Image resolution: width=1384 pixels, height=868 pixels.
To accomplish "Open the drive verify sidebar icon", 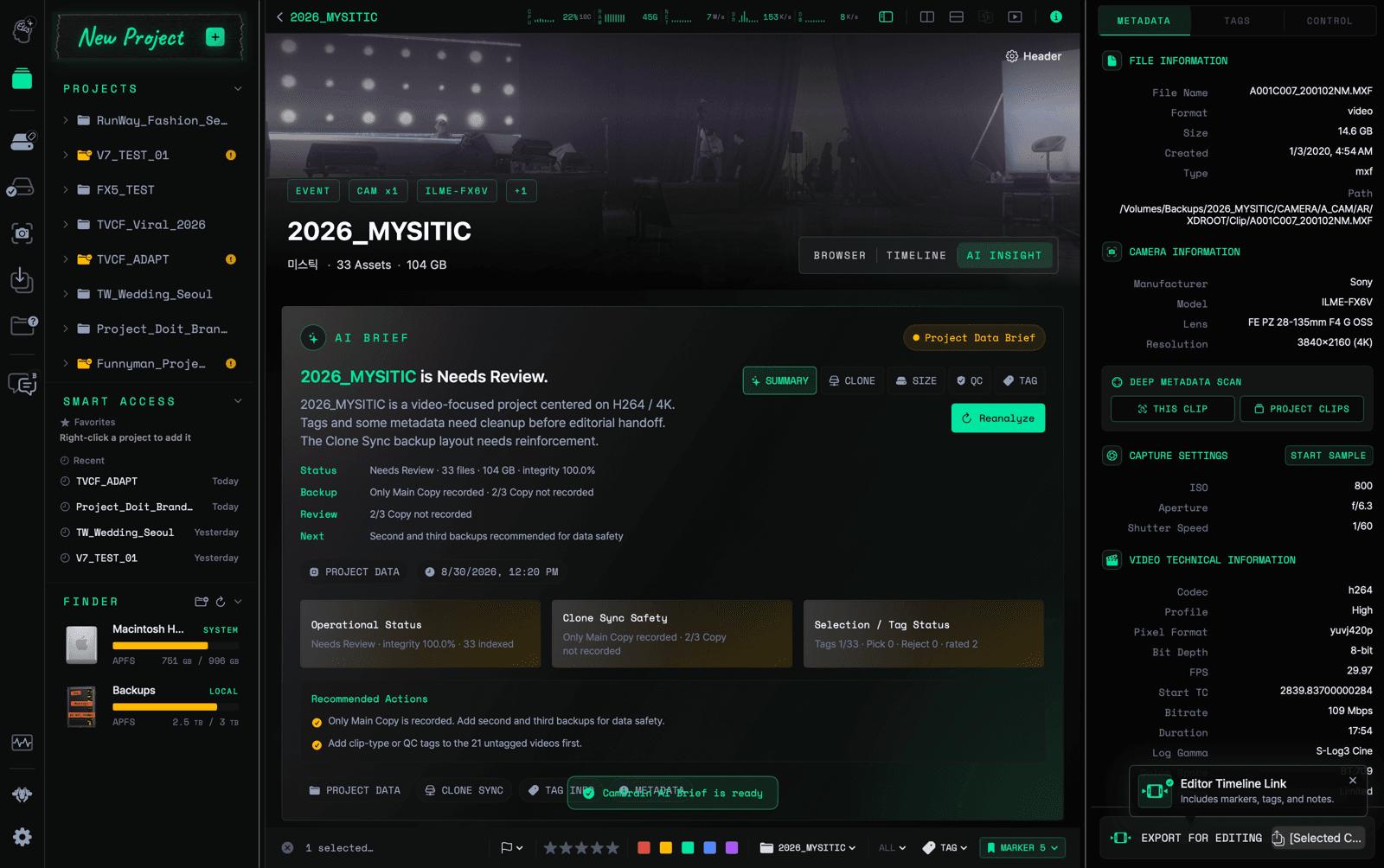I will (x=21, y=187).
